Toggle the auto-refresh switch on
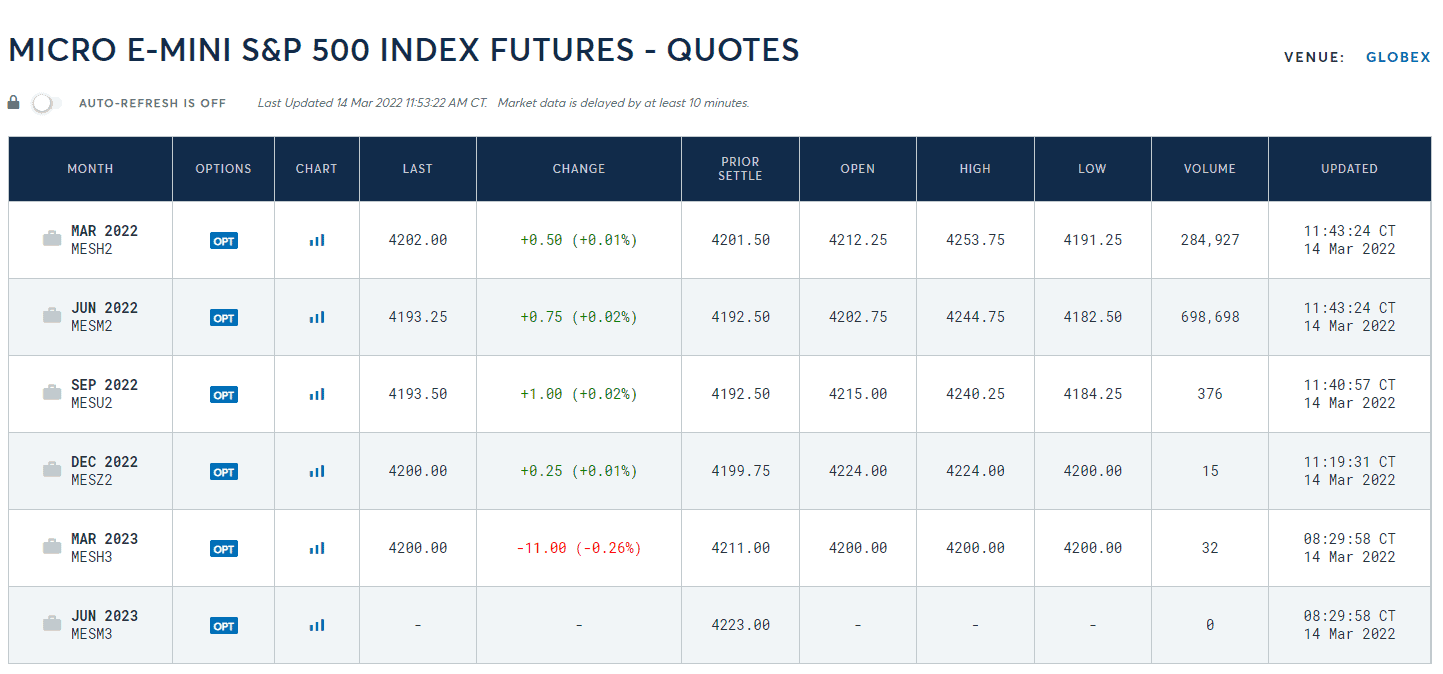This screenshot has height=674, width=1443. click(x=46, y=103)
